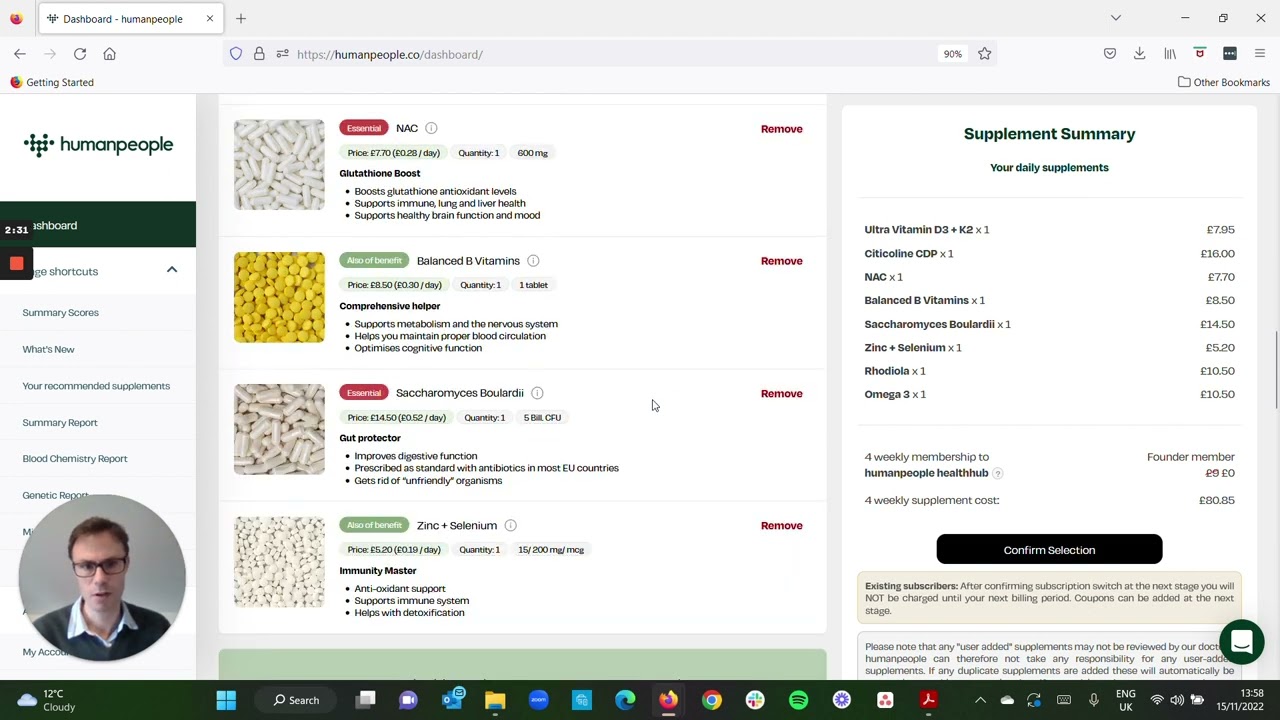This screenshot has width=1280, height=720.
Task: Go back to previous page
Action: pyautogui.click(x=20, y=54)
